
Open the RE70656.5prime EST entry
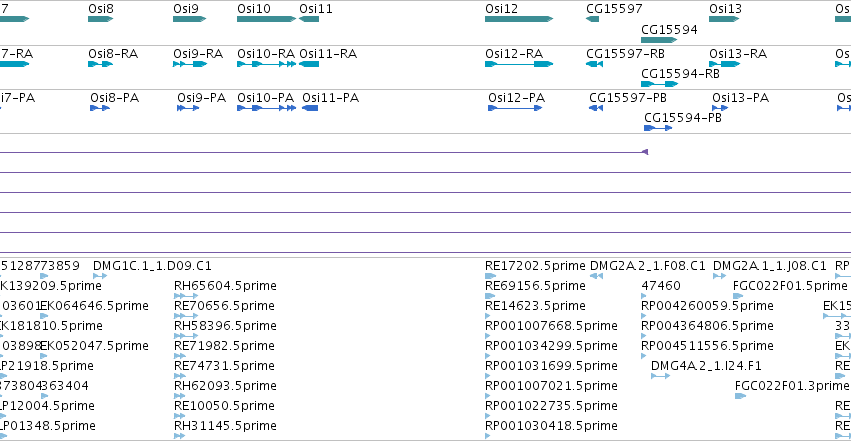224,306
